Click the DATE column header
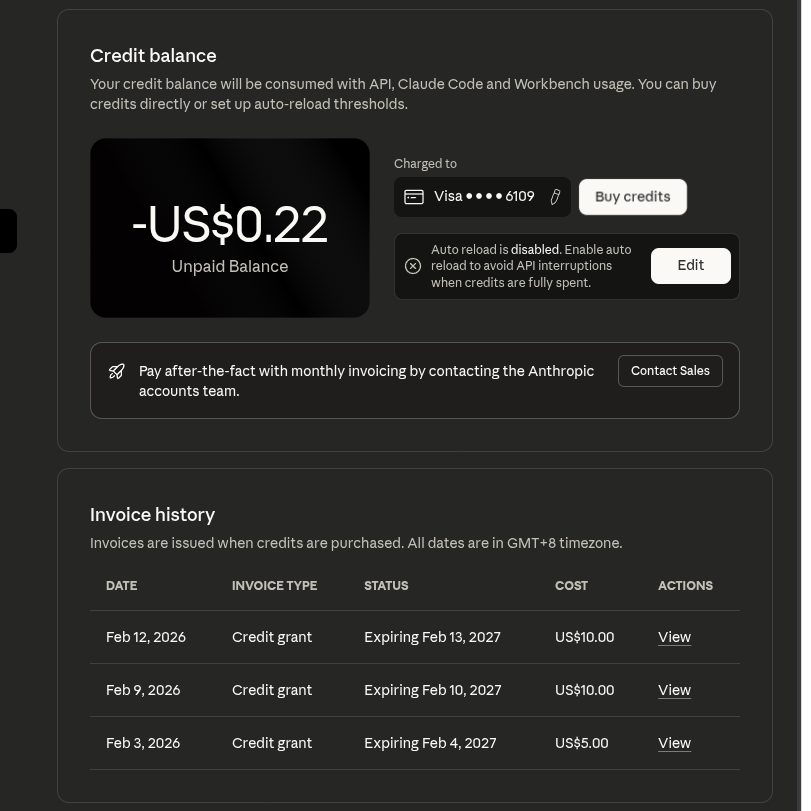 click(121, 586)
